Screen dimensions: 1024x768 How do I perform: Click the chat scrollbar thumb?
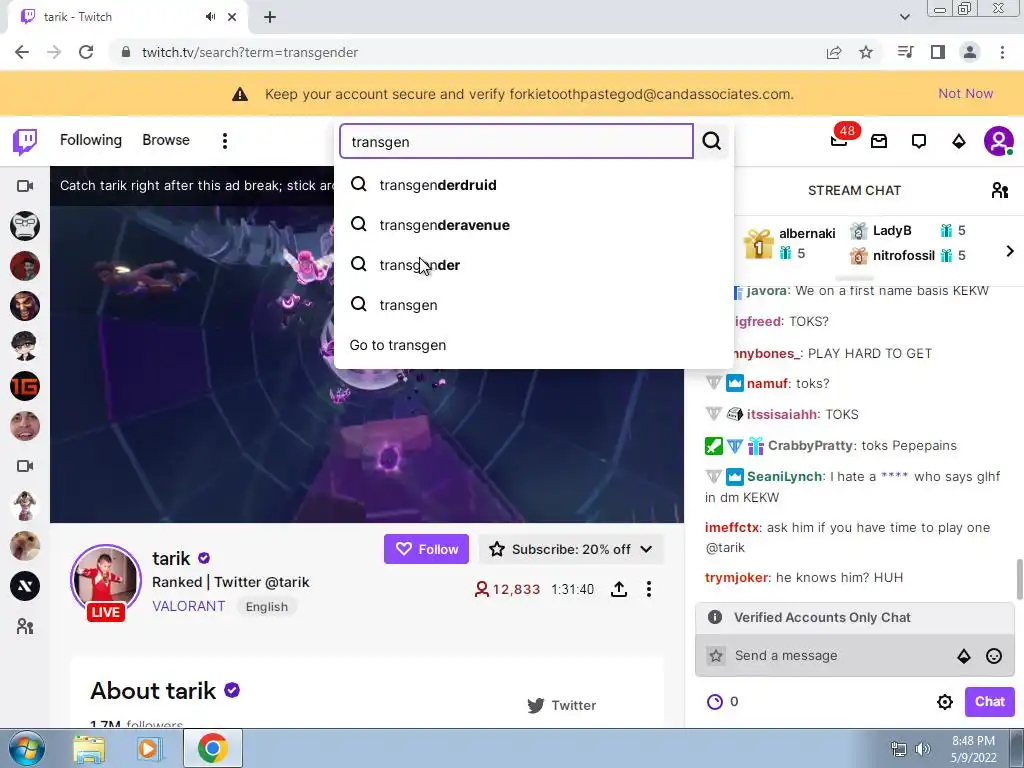[1019, 579]
